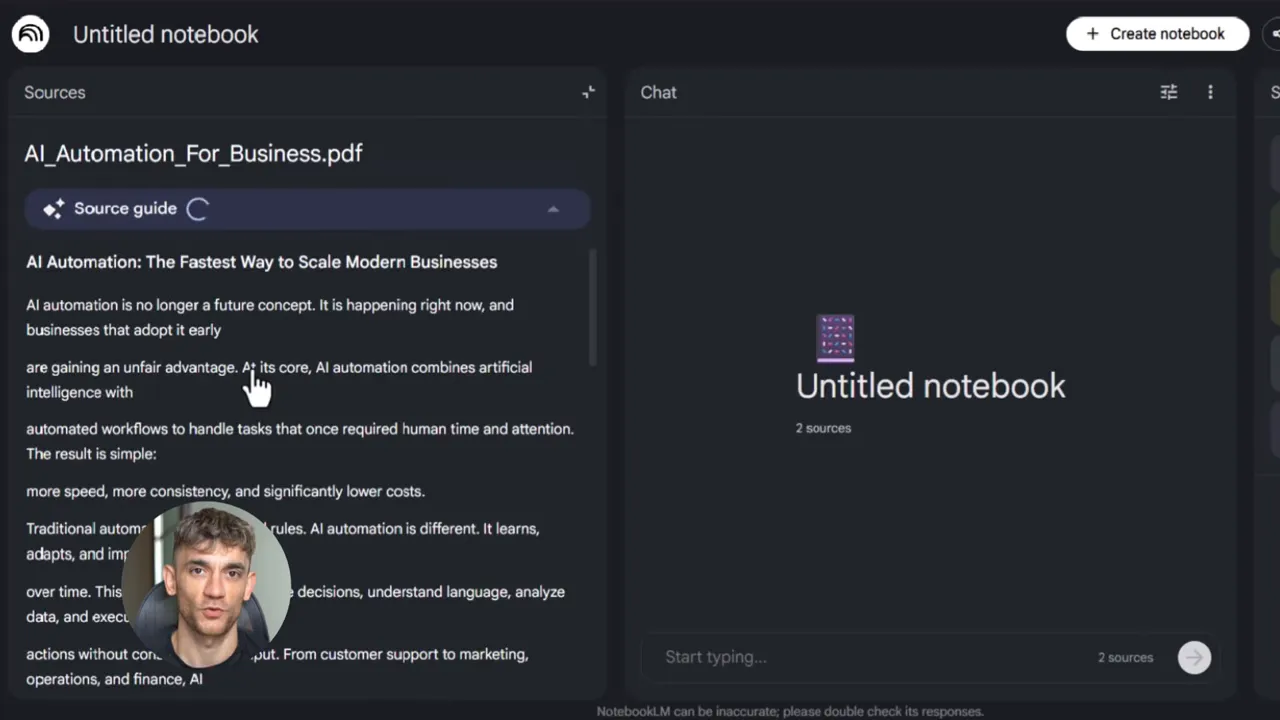
Task: Click the send arrow button in chat
Action: pyautogui.click(x=1194, y=657)
